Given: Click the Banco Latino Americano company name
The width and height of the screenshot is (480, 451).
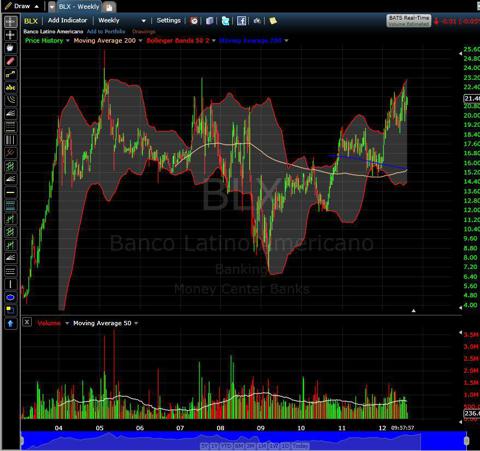Looking at the screenshot, I should tap(53, 32).
